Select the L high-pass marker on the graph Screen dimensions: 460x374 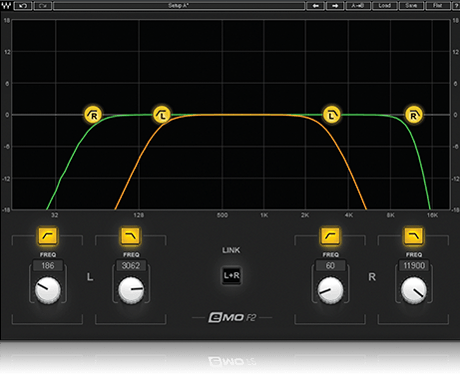pos(162,115)
